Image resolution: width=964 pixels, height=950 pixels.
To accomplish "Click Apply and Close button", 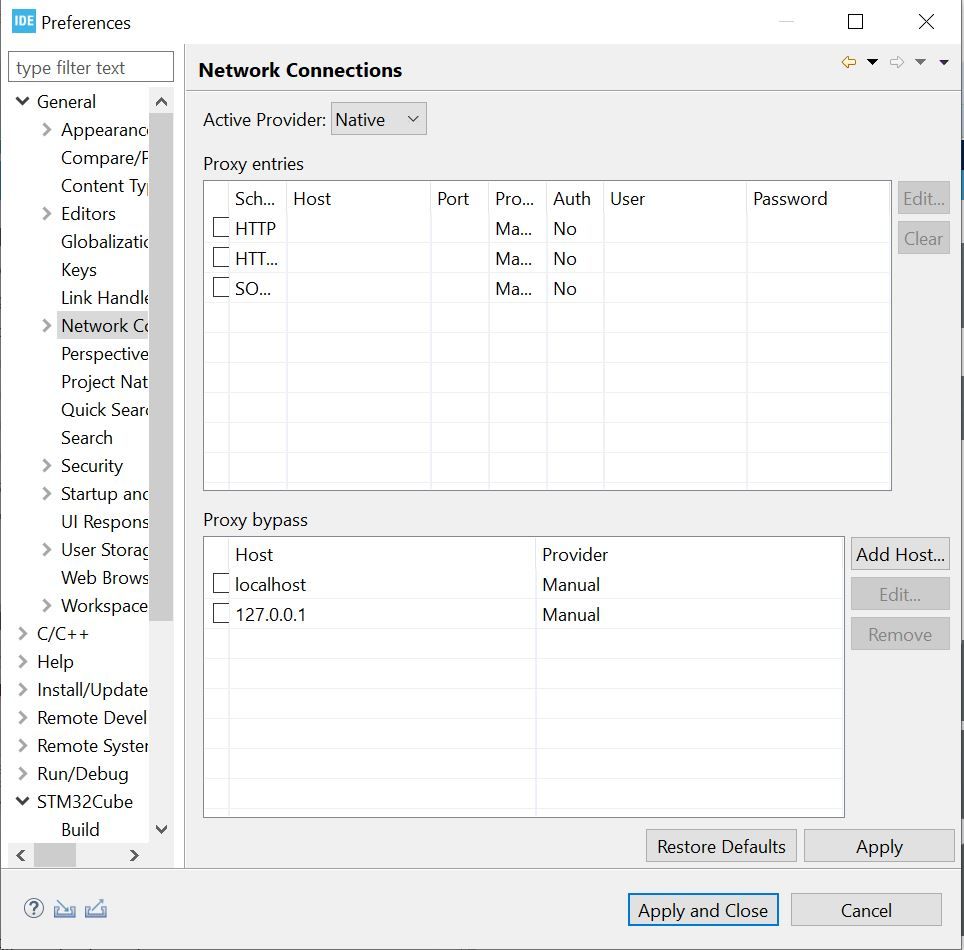I will (703, 910).
